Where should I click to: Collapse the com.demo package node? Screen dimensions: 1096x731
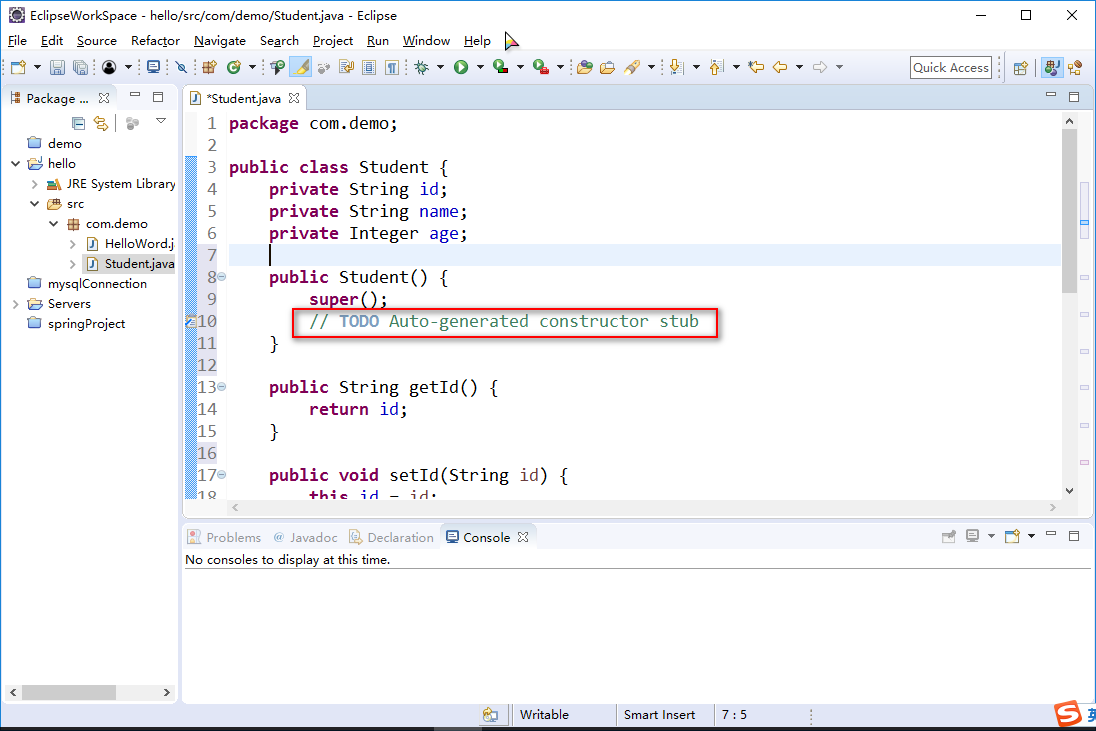(x=54, y=224)
